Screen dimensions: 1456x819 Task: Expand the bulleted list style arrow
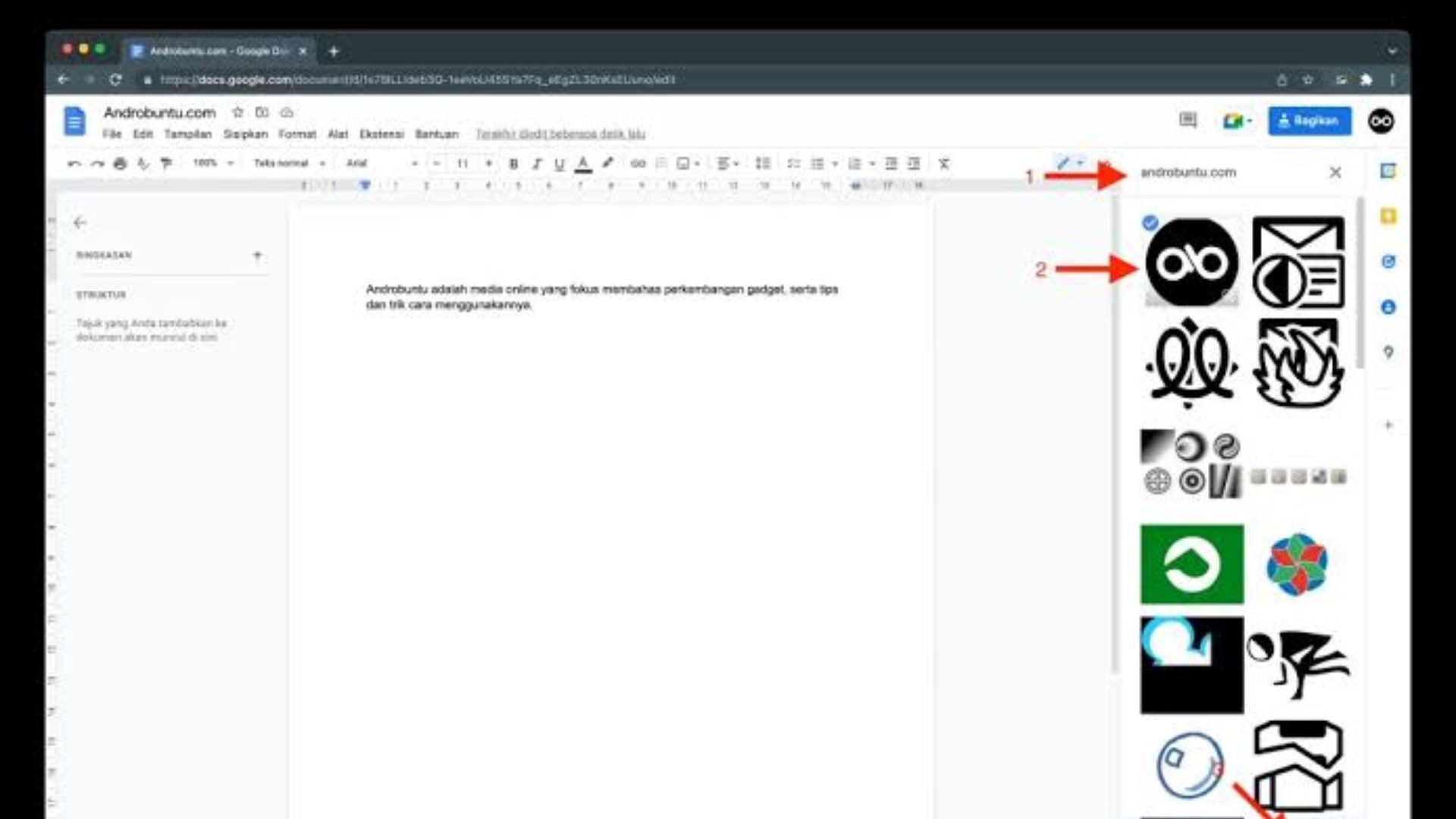835,164
